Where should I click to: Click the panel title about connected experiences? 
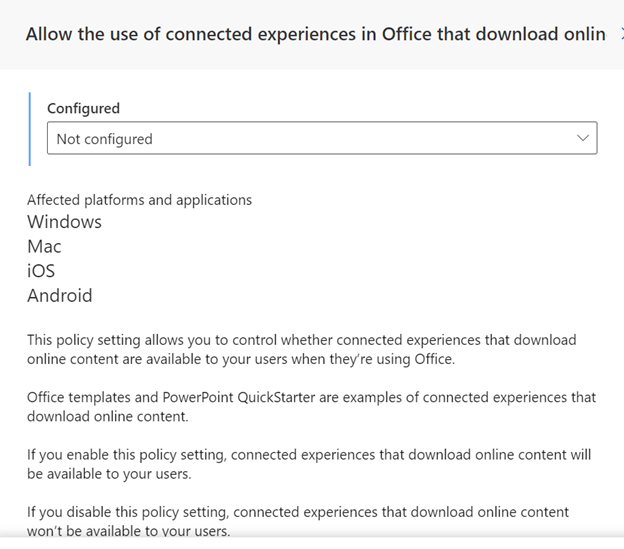point(316,34)
